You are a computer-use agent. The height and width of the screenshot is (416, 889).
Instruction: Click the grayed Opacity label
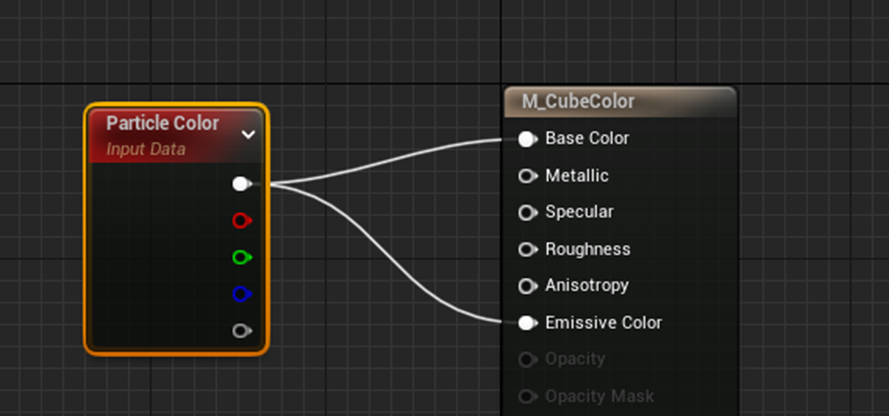tap(575, 359)
